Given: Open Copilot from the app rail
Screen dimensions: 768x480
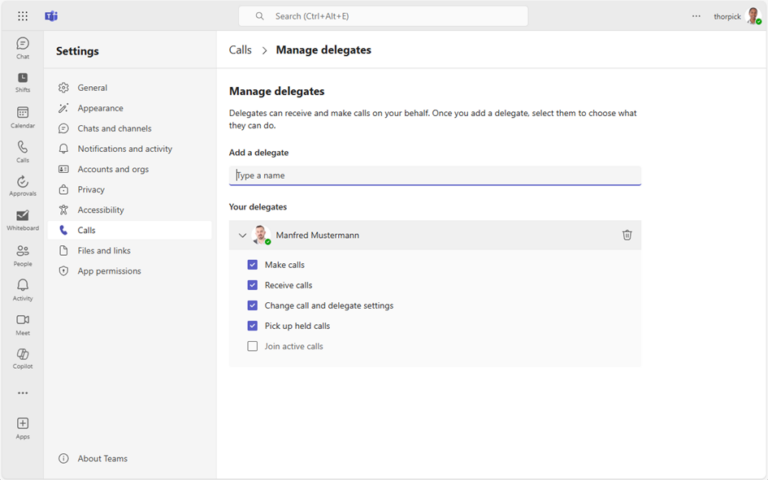Looking at the screenshot, I should [x=22, y=356].
